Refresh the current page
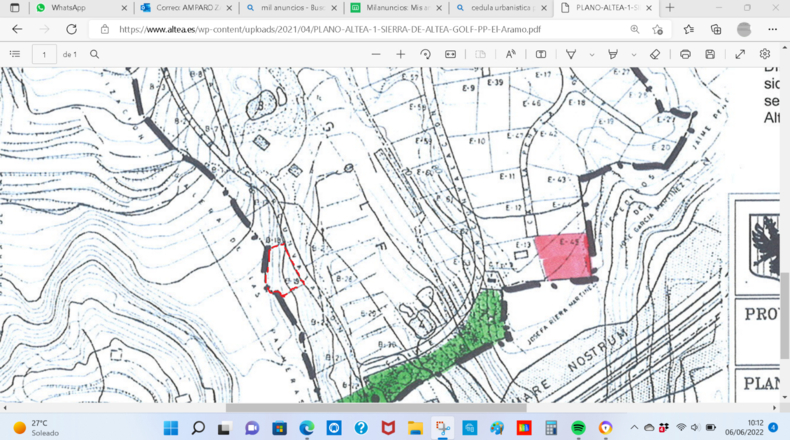Viewport: 790px width, 440px height. (x=72, y=29)
